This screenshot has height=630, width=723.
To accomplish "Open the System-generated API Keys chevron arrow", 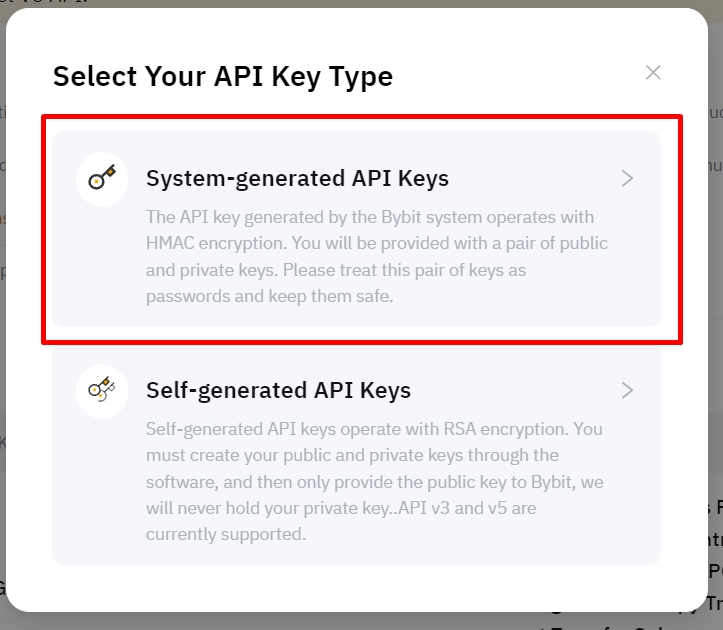I will pyautogui.click(x=627, y=179).
